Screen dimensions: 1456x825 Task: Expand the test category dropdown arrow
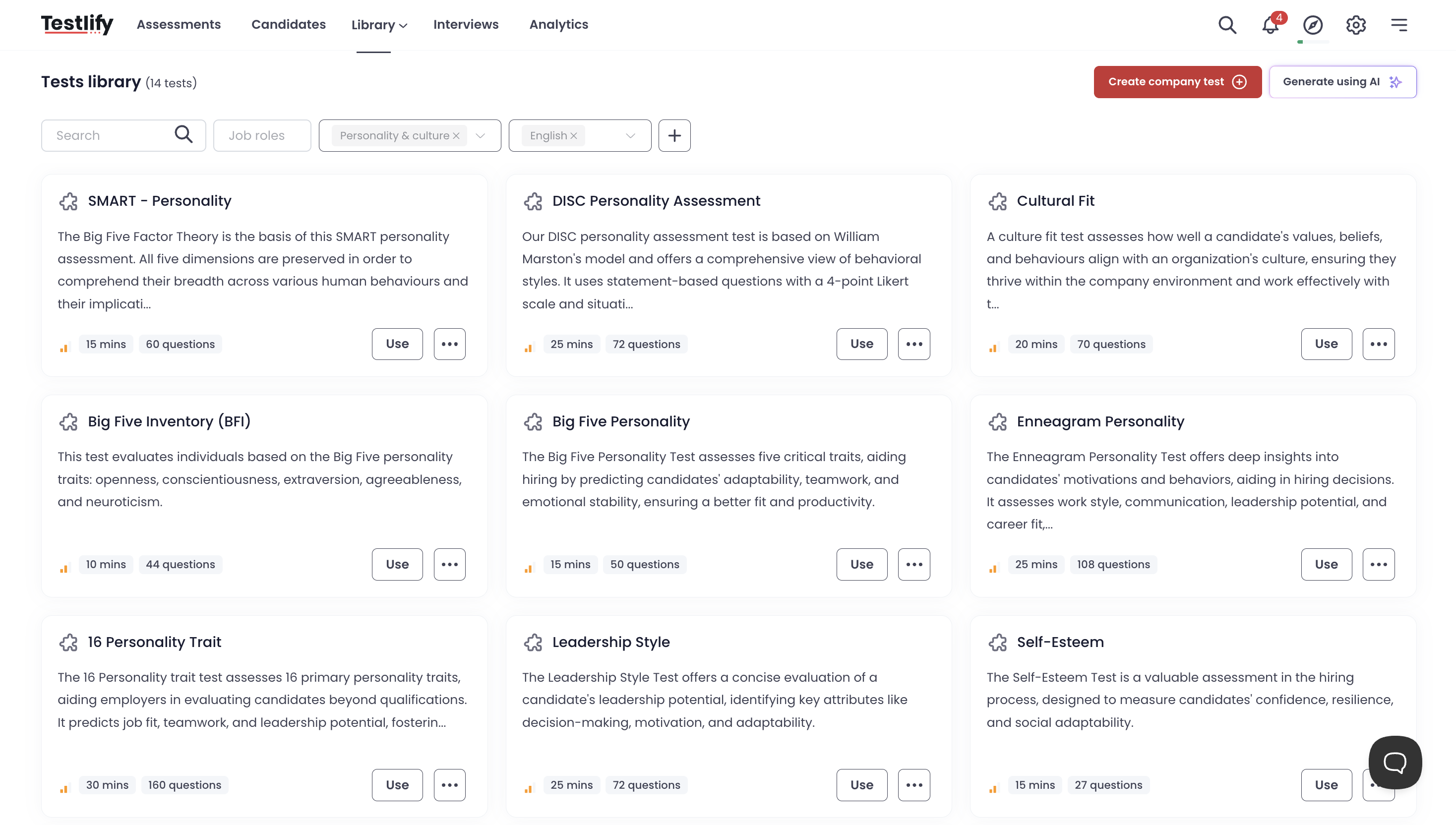pyautogui.click(x=481, y=136)
